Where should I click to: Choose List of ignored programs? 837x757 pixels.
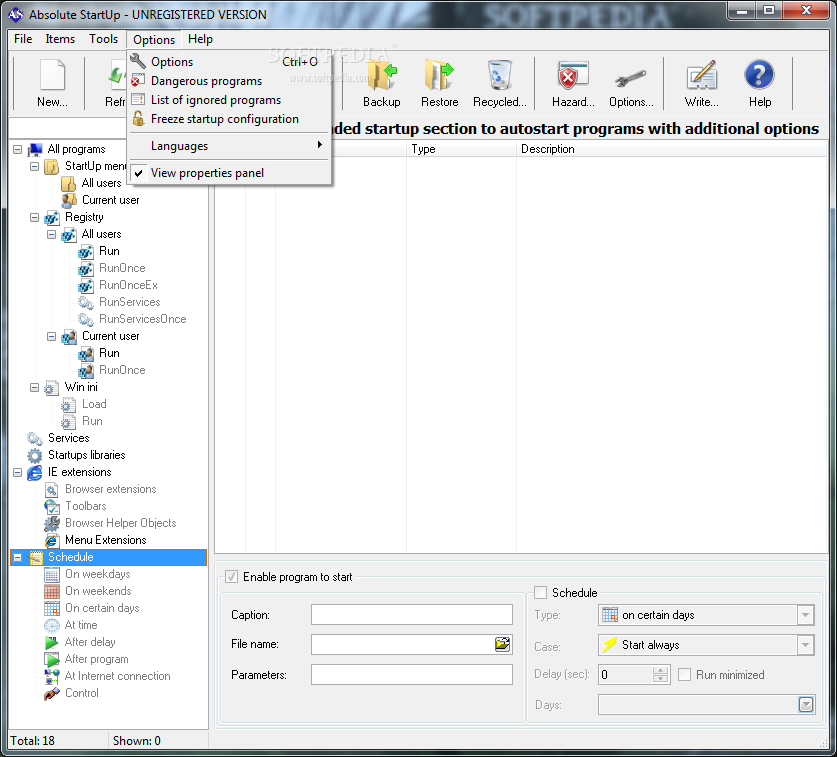pos(230,100)
